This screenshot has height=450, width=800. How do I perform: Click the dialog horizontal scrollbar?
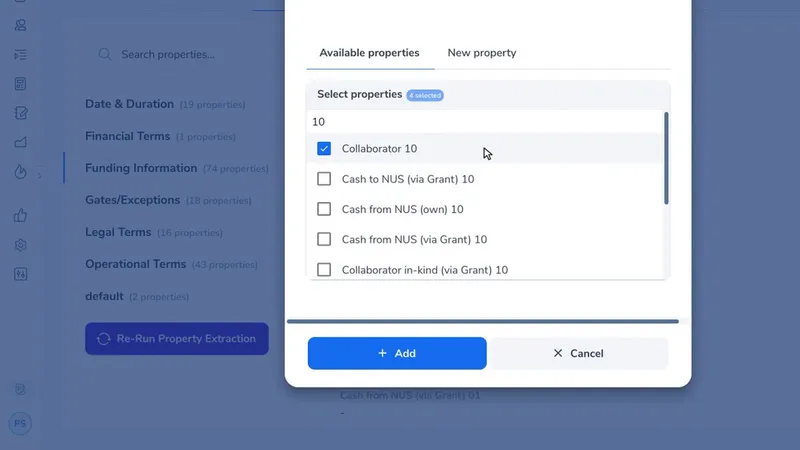(x=483, y=321)
